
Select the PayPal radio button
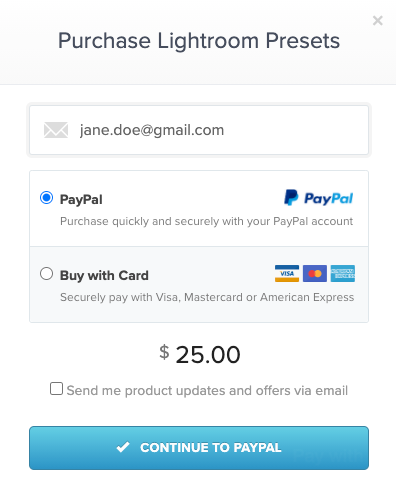coord(46,197)
